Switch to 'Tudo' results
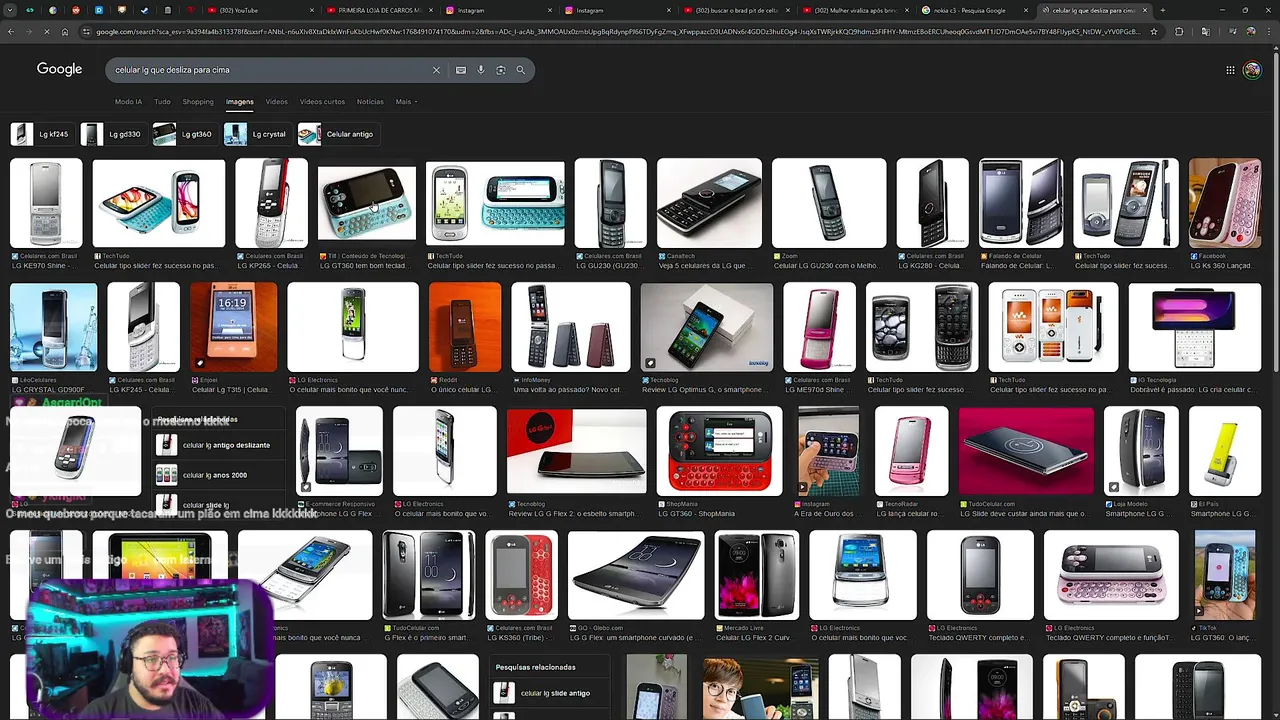This screenshot has height=720, width=1280. click(162, 102)
